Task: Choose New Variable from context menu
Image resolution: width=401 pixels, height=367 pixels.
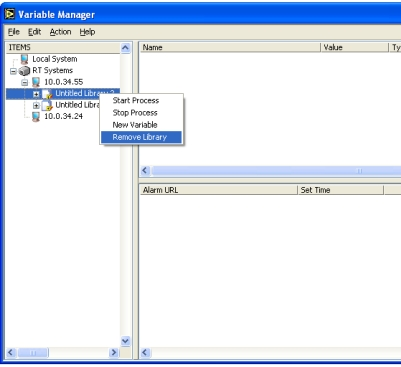Action: (x=141, y=125)
